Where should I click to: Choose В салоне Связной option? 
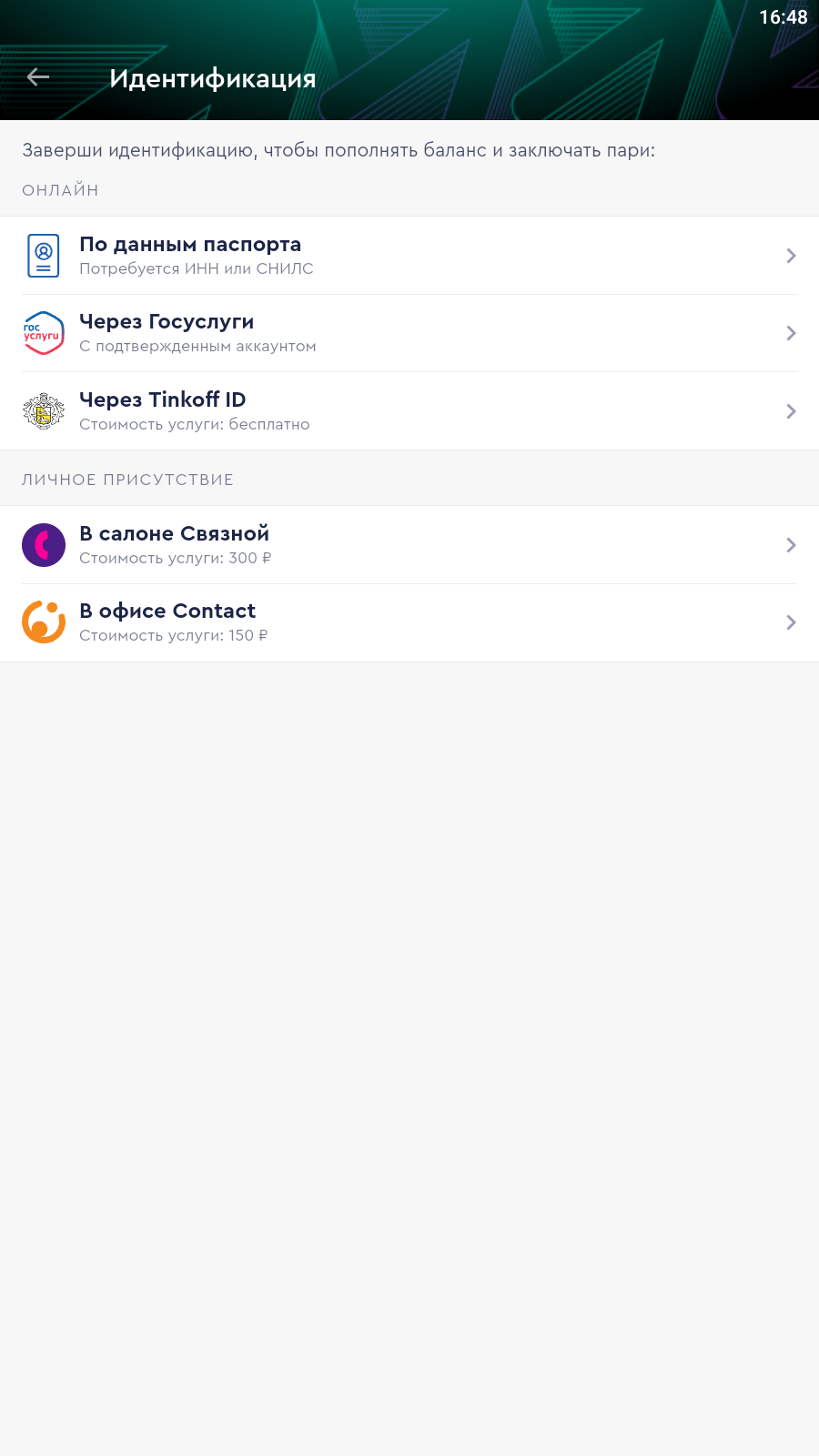coord(174,534)
